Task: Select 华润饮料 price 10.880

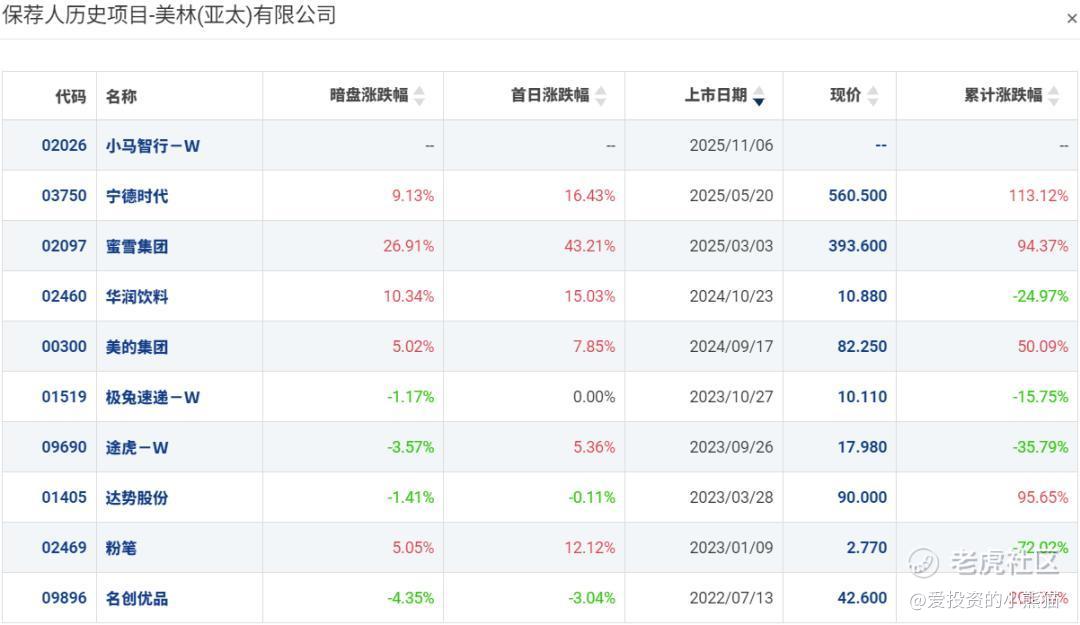Action: [862, 296]
